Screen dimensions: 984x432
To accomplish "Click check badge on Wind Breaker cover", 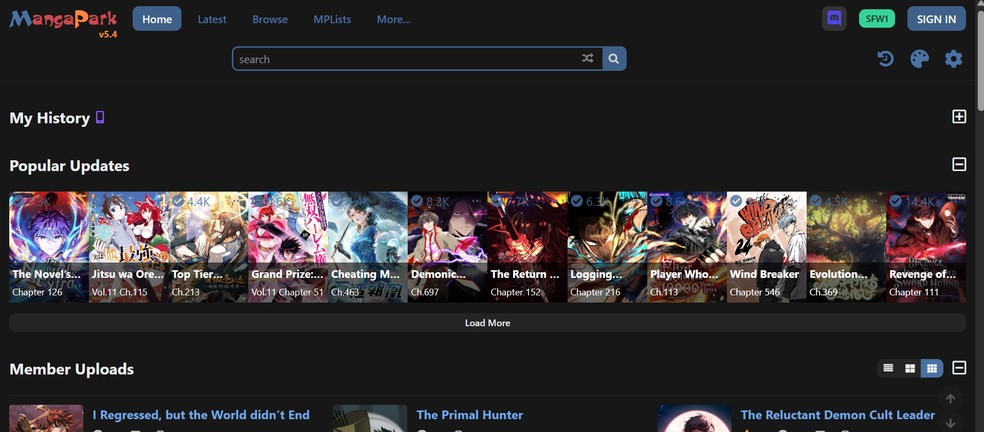I will coord(736,201).
